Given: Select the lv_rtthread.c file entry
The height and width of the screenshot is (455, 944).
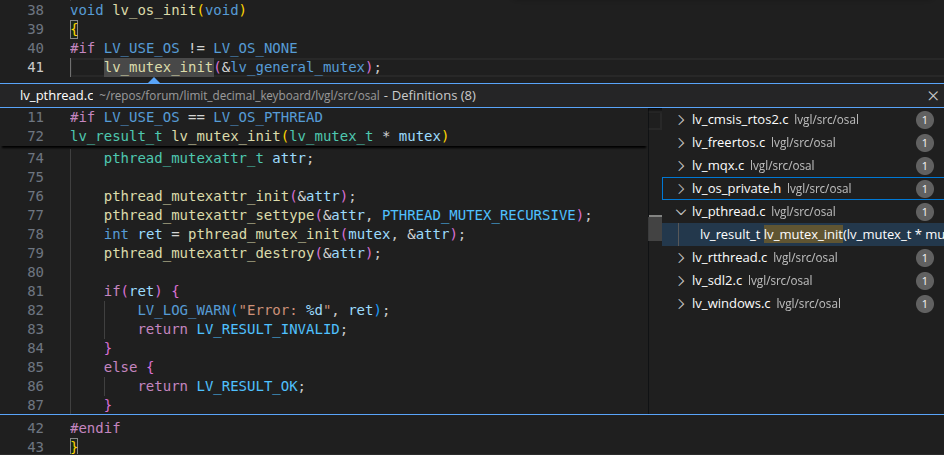Looking at the screenshot, I should [733, 258].
